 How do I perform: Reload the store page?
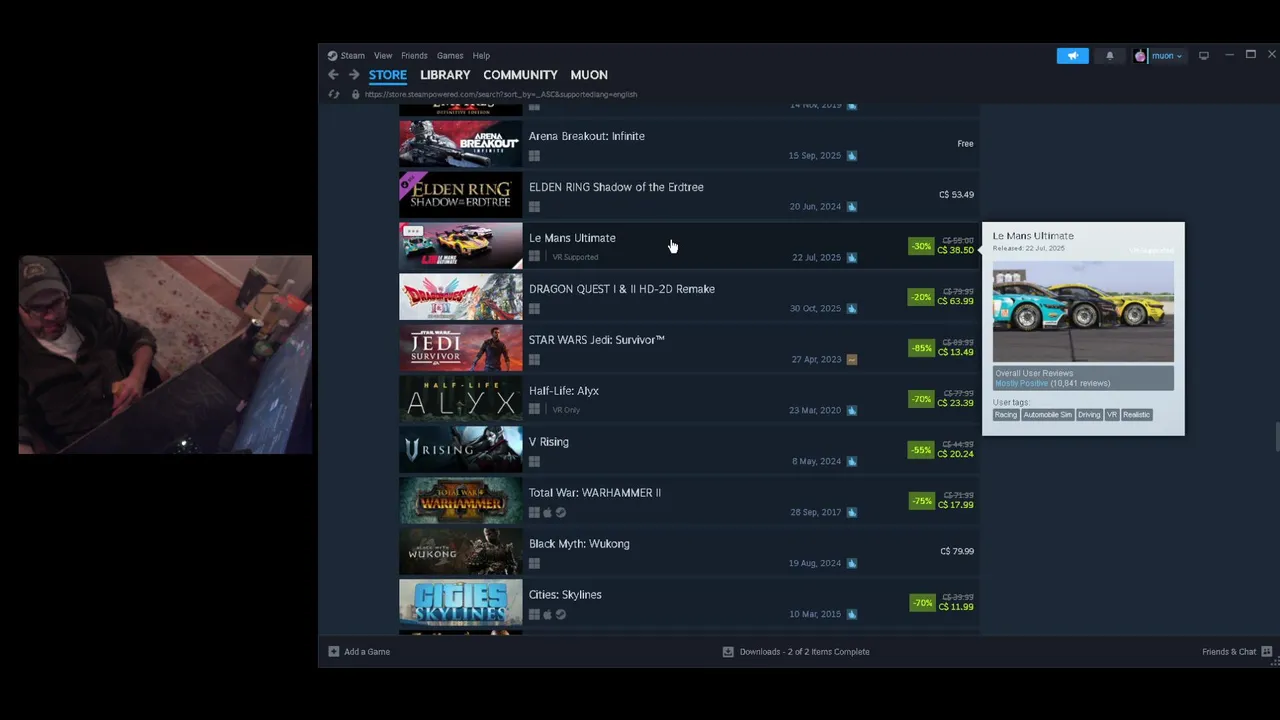pos(334,94)
